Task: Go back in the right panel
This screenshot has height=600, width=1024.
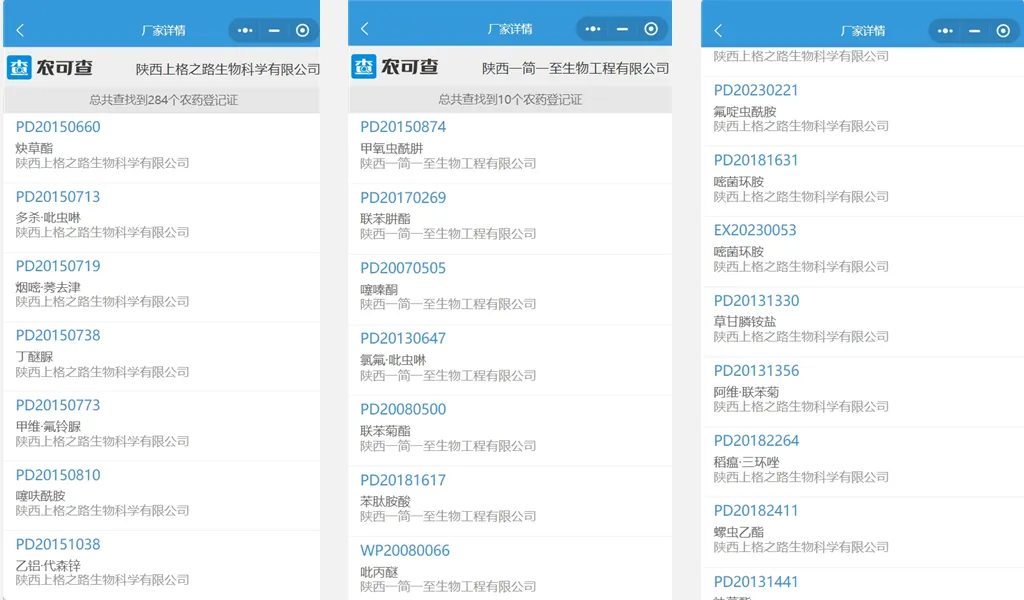Action: (718, 30)
